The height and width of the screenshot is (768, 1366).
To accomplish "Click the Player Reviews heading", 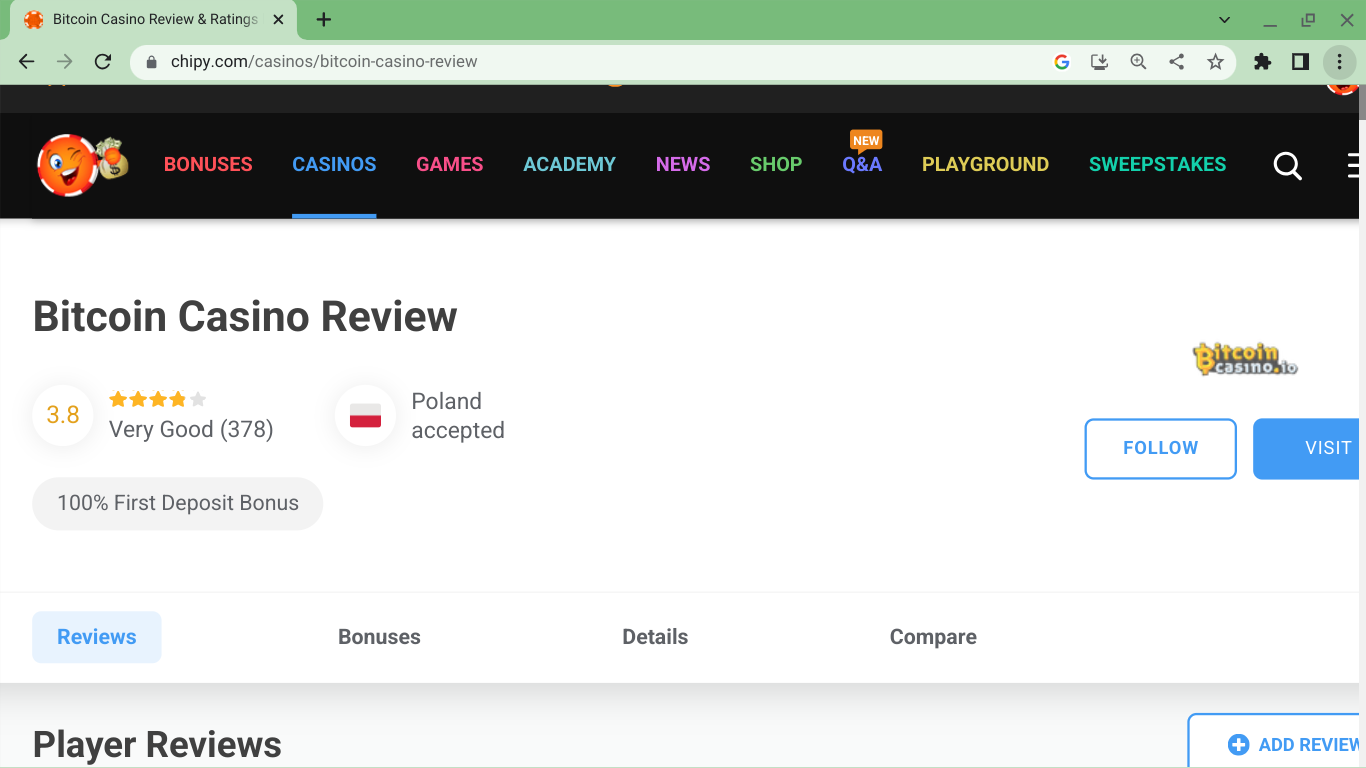I will (x=157, y=745).
